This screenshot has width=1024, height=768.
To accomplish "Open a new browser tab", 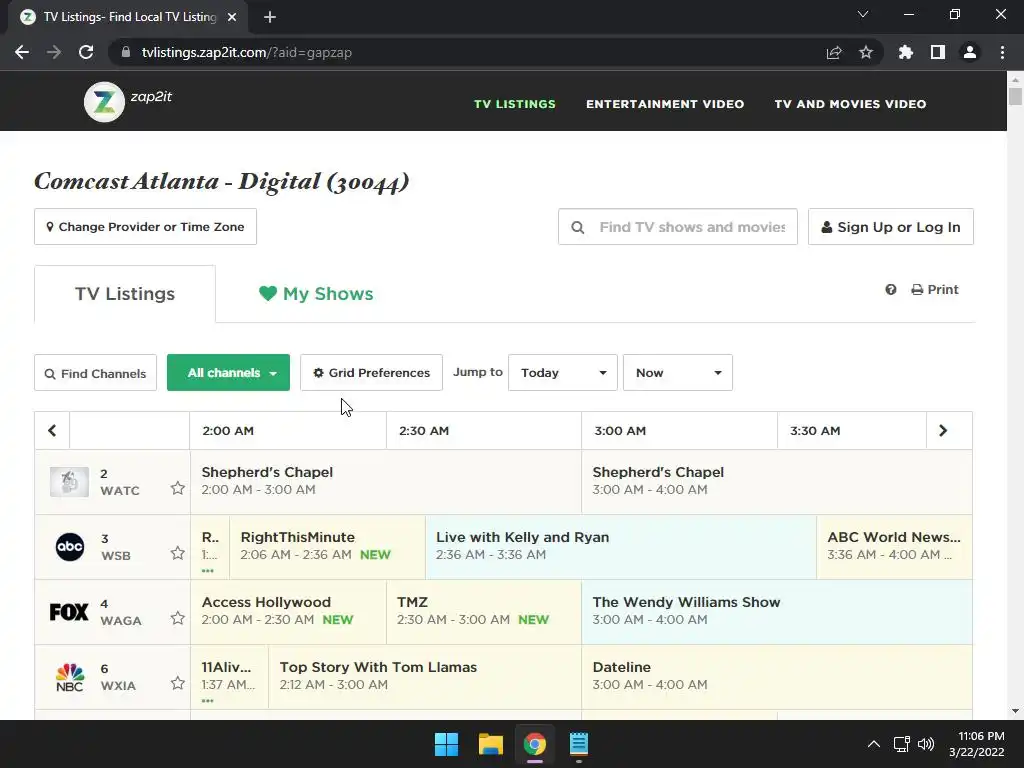I will 270,17.
